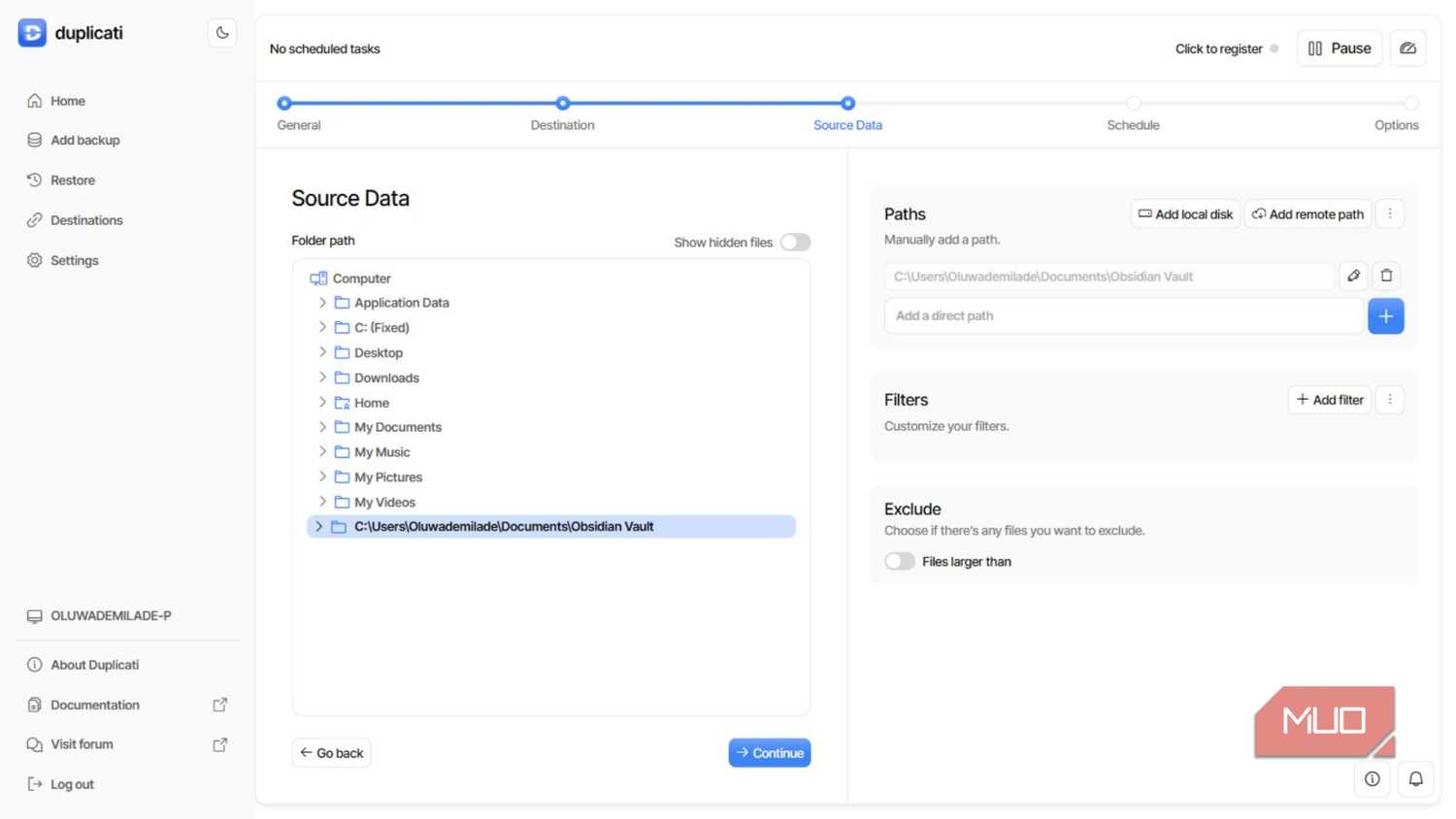Enable Files larger than exclude toggle
Image resolution: width=1456 pixels, height=819 pixels.
(x=899, y=561)
